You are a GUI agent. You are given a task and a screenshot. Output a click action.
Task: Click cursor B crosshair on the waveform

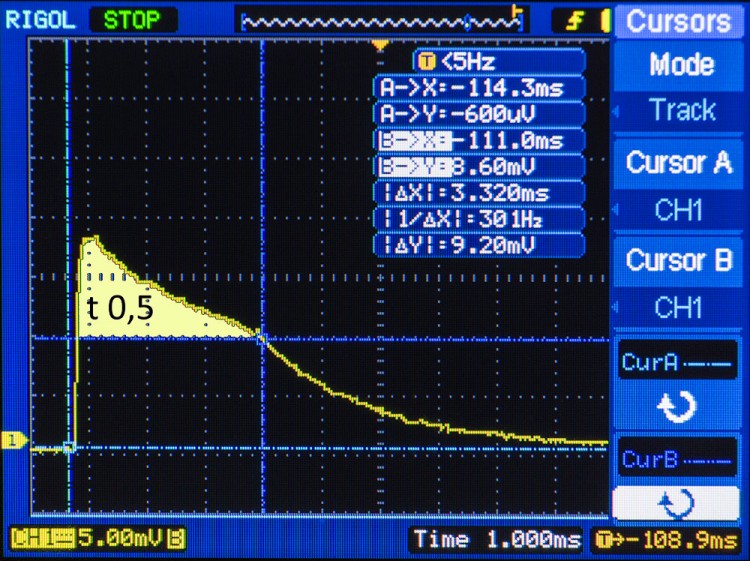262,339
